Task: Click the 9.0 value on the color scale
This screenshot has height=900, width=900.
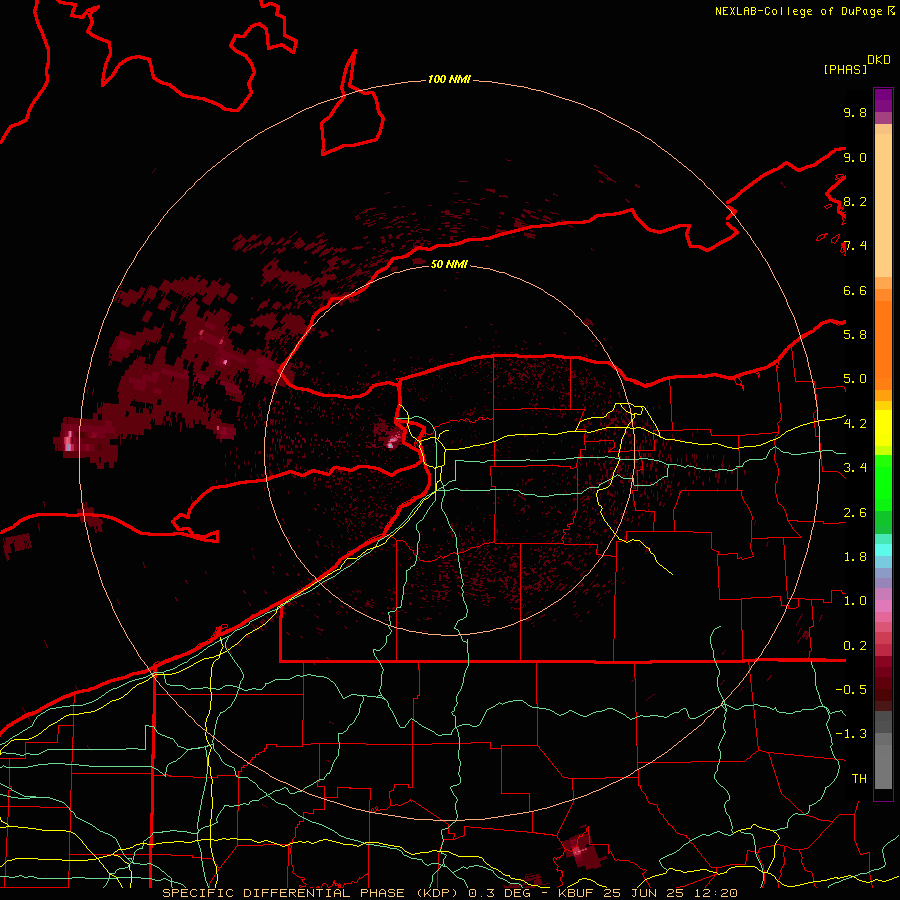Action: 855,157
